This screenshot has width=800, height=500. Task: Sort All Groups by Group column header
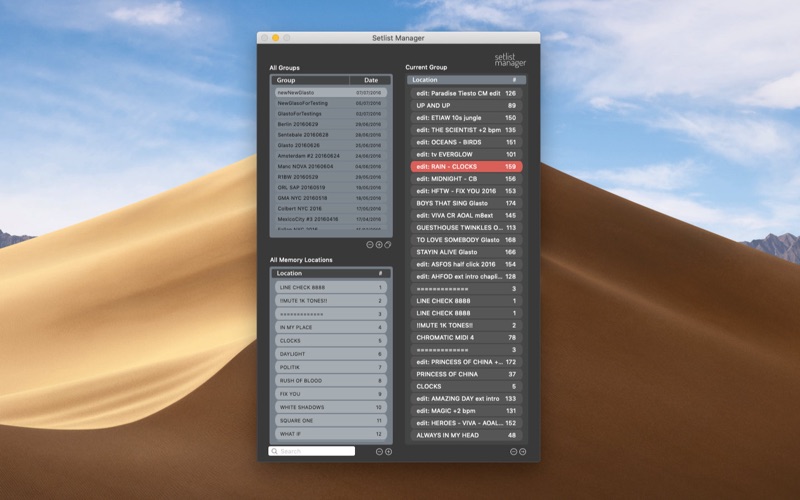click(x=310, y=80)
